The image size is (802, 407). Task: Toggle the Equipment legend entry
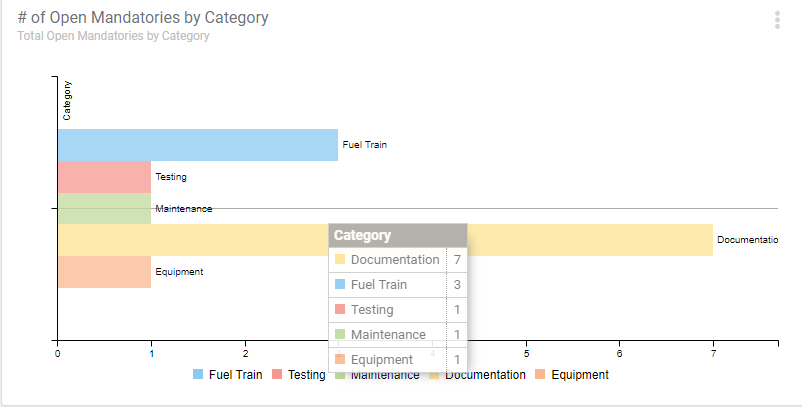pos(572,375)
